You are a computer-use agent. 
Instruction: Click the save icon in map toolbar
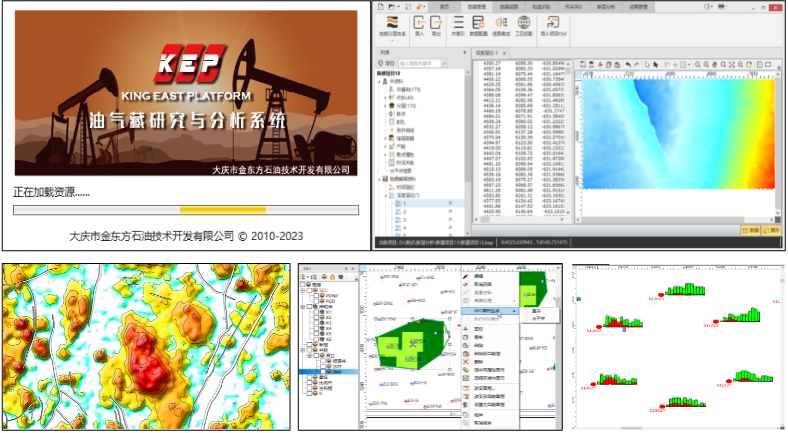(x=582, y=65)
